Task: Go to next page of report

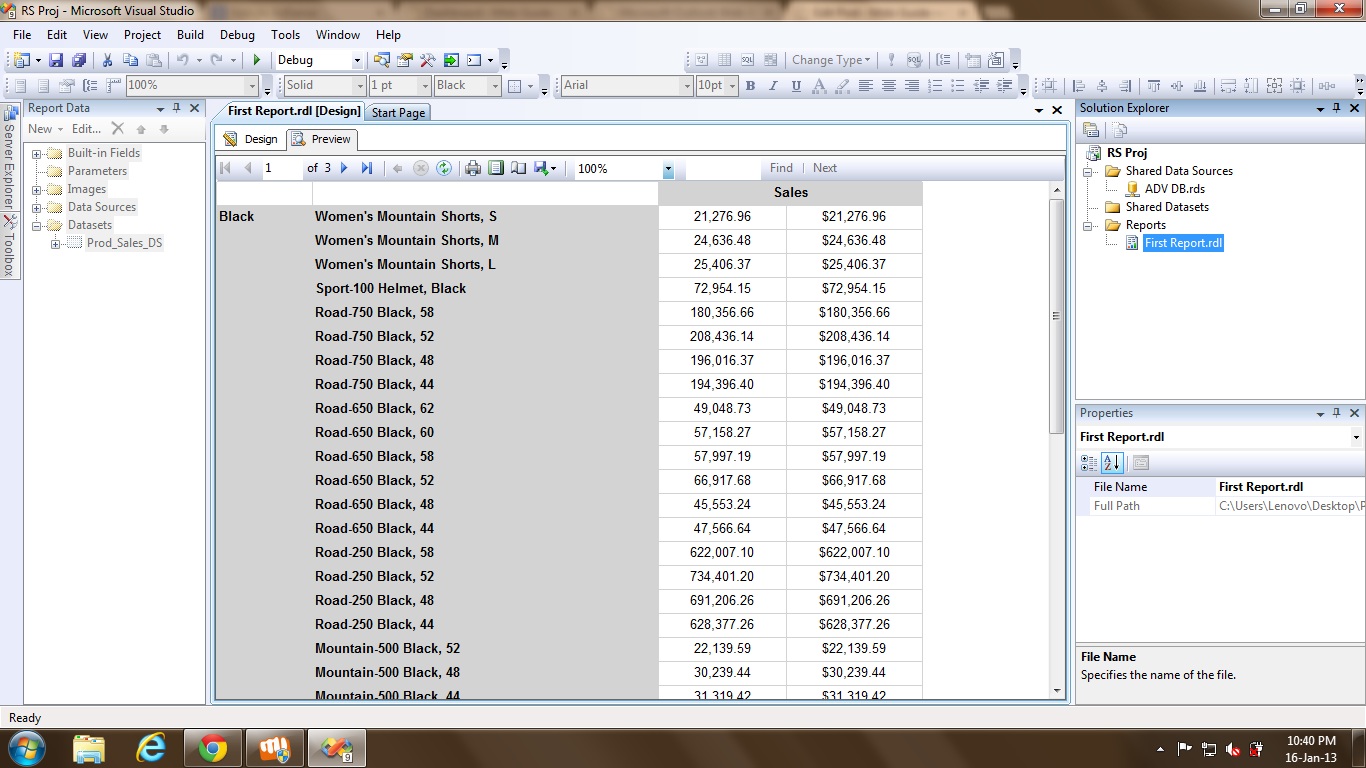Action: 345,169
